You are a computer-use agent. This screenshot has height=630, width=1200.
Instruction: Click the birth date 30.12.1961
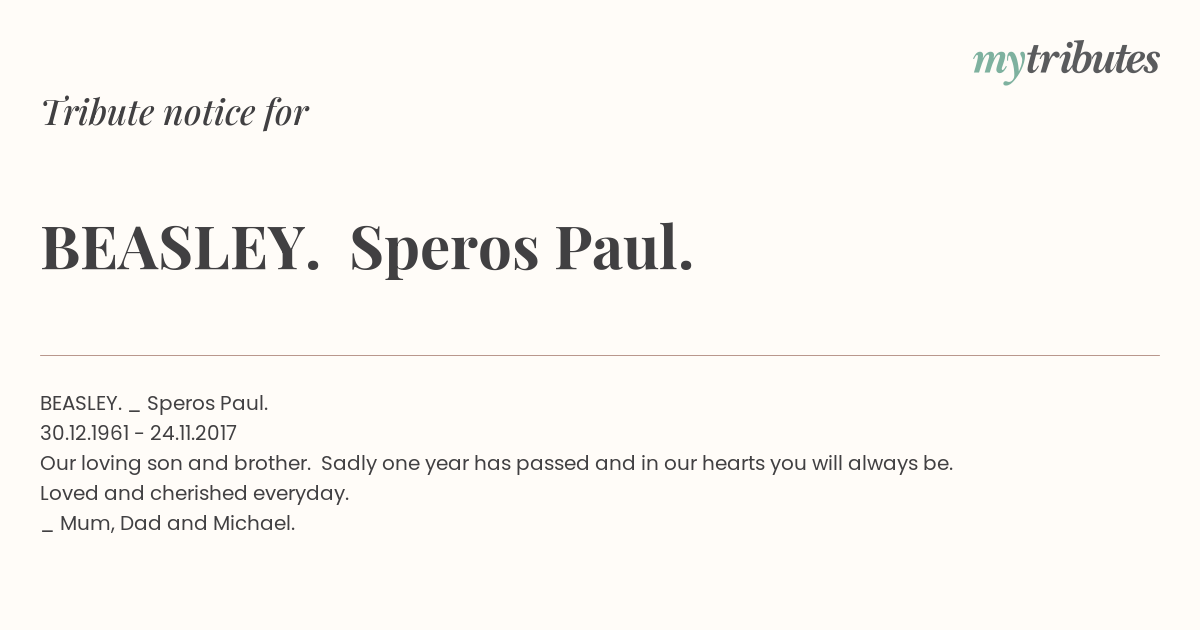[87, 433]
